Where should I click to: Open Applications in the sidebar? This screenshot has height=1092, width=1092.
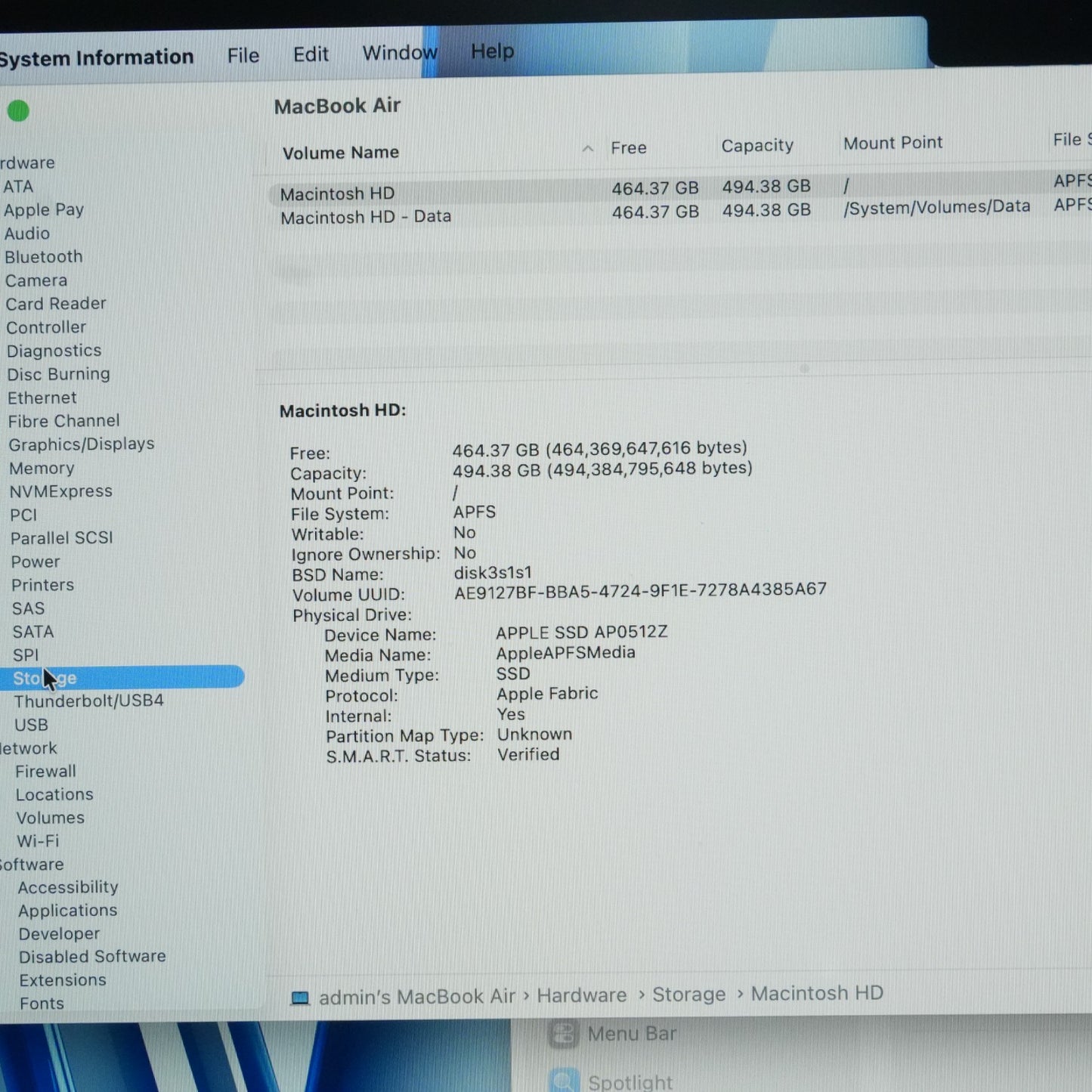pos(68,911)
